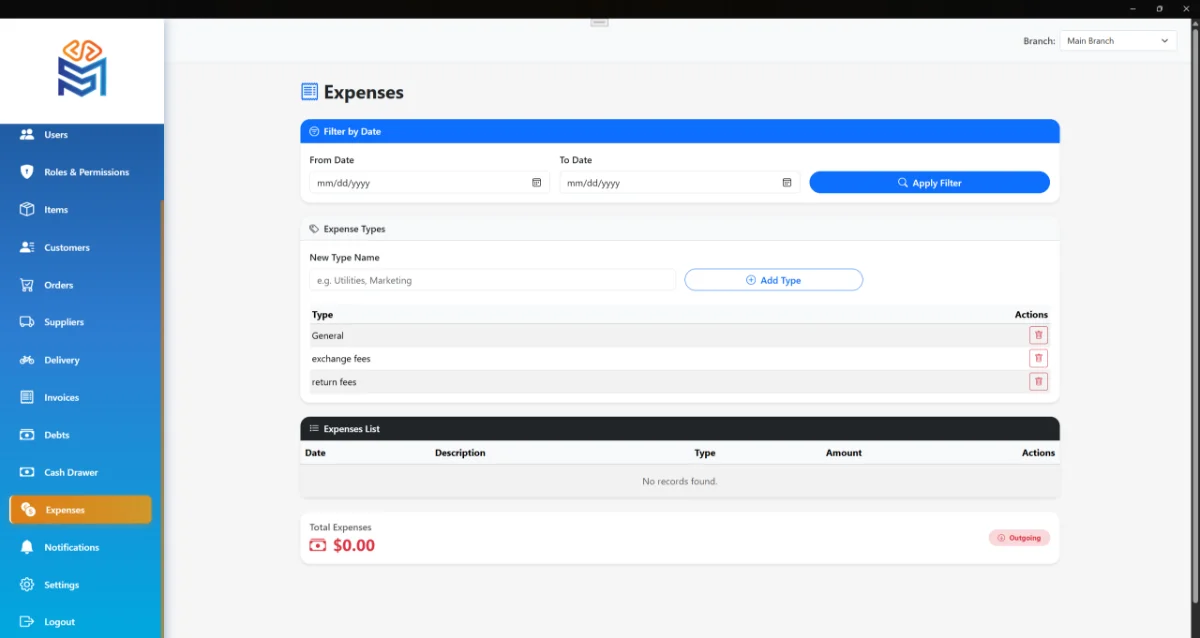Click the Filter by Date header
Image resolution: width=1200 pixels, height=638 pixels.
[x=680, y=131]
